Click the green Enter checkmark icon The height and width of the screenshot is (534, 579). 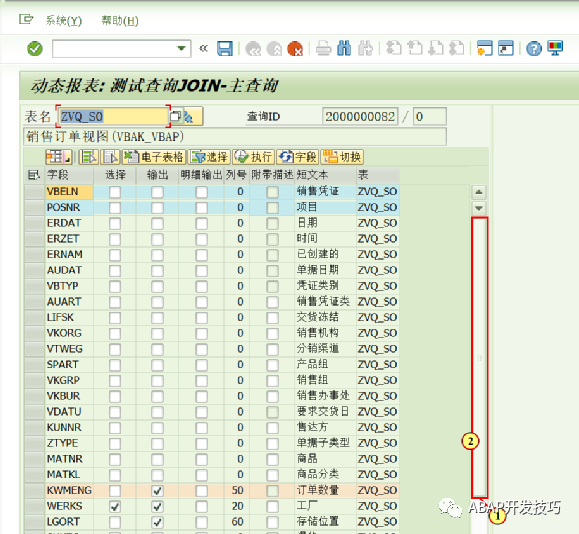pos(35,48)
